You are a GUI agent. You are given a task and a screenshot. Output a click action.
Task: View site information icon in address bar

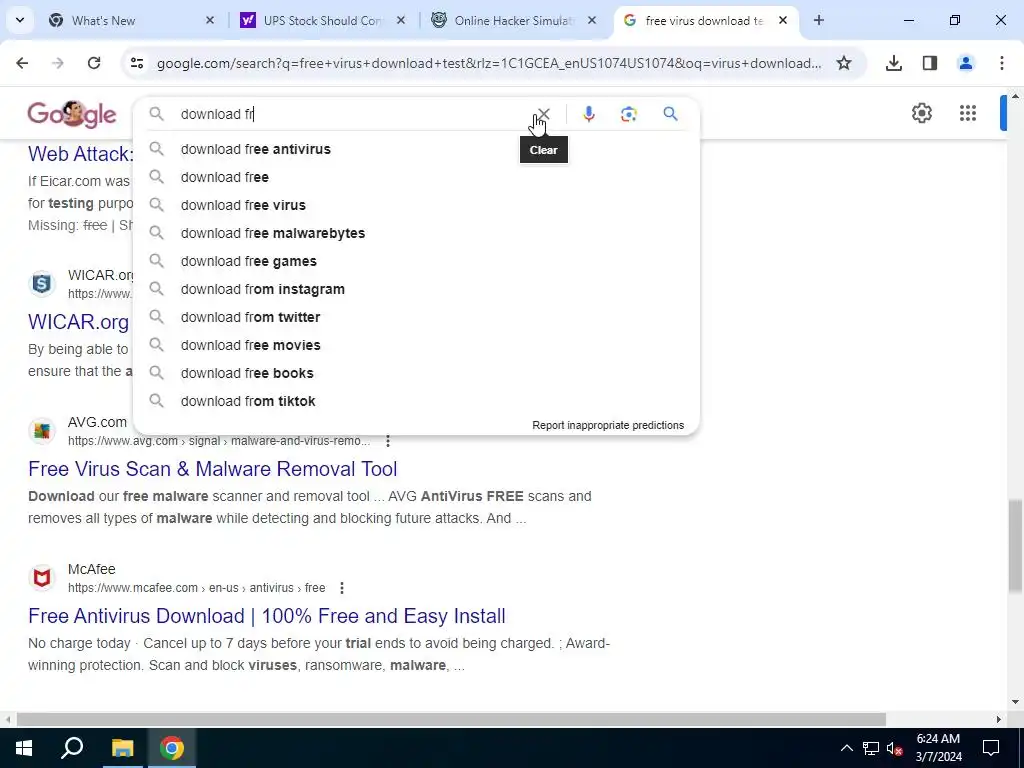pos(136,63)
